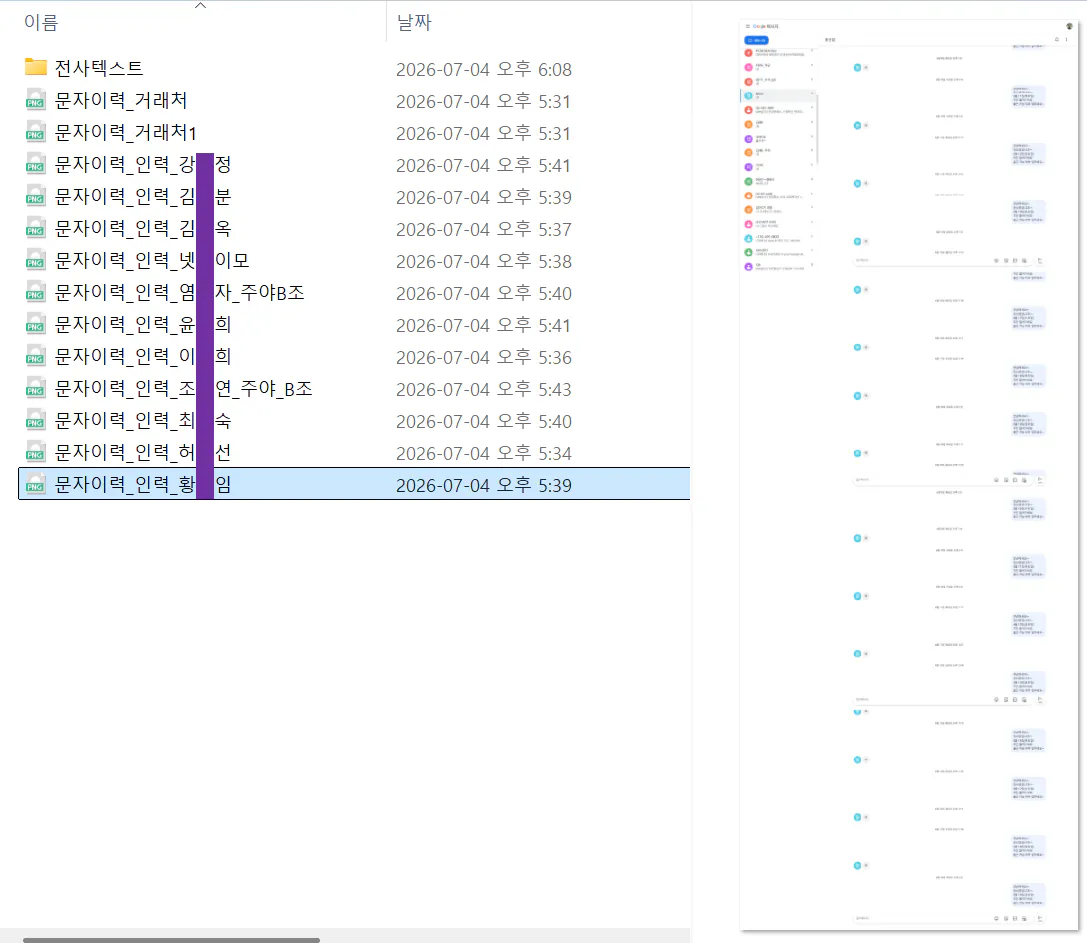Viewport: 1087px width, 943px height.
Task: Open the 전사텍스트 folder icon
Action: (x=35, y=67)
